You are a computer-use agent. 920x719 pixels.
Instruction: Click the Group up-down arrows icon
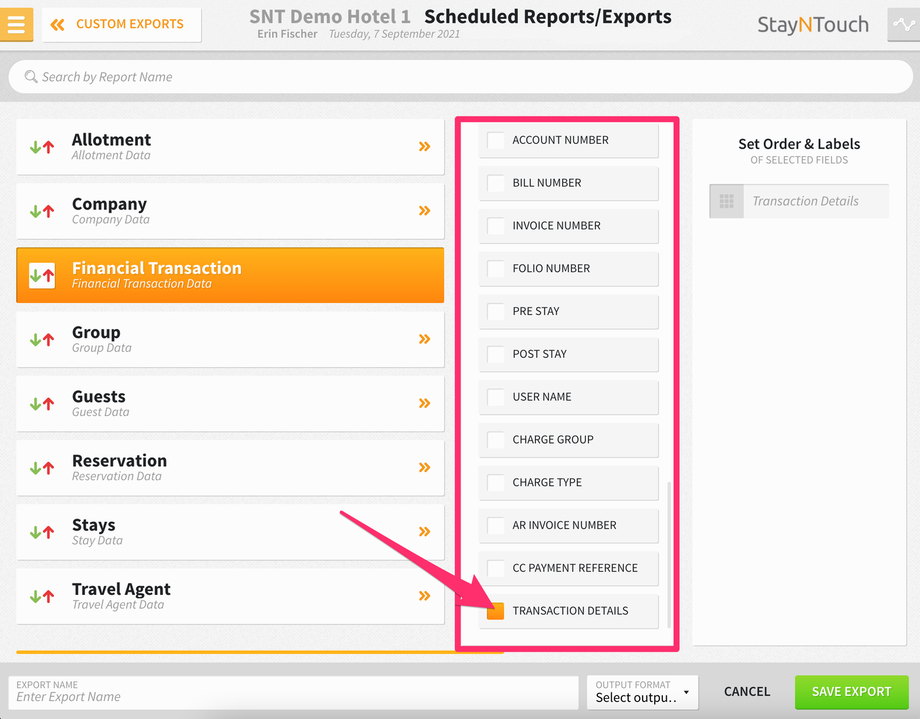pos(42,339)
